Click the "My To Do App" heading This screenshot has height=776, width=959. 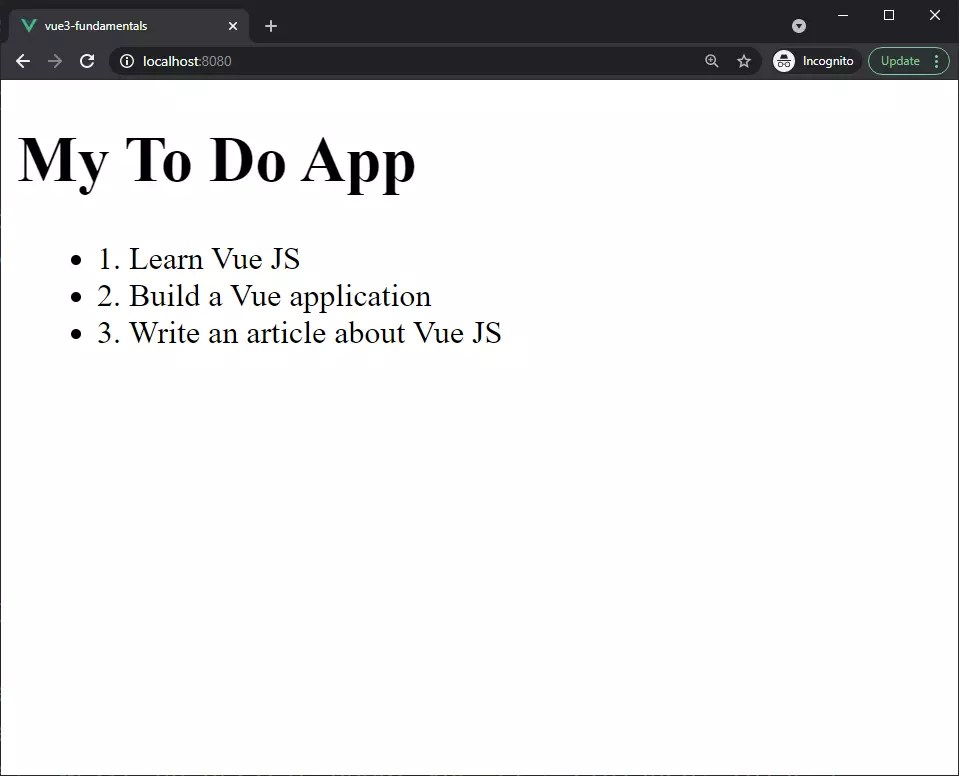(x=215, y=160)
